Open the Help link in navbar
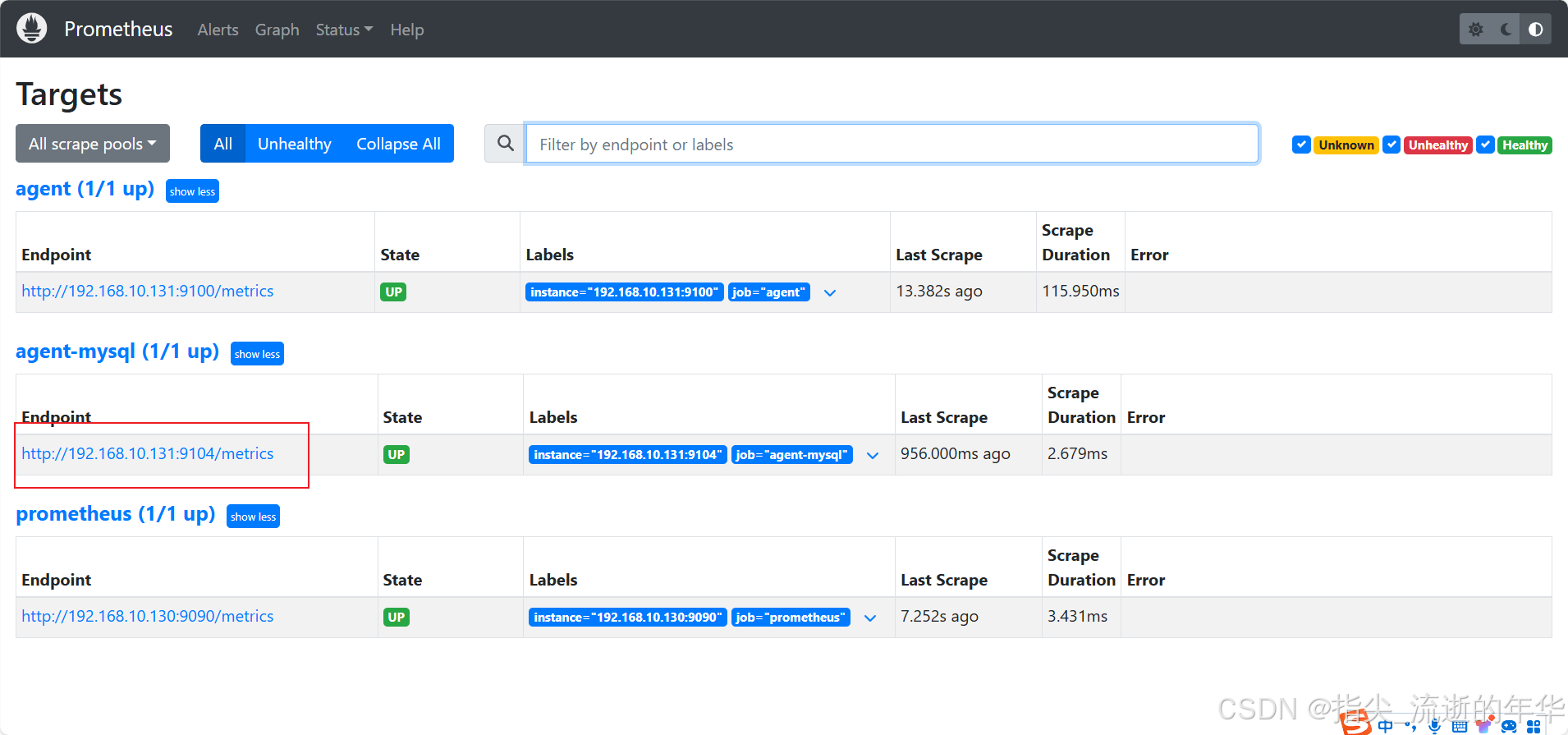This screenshot has width=1568, height=735. point(407,30)
